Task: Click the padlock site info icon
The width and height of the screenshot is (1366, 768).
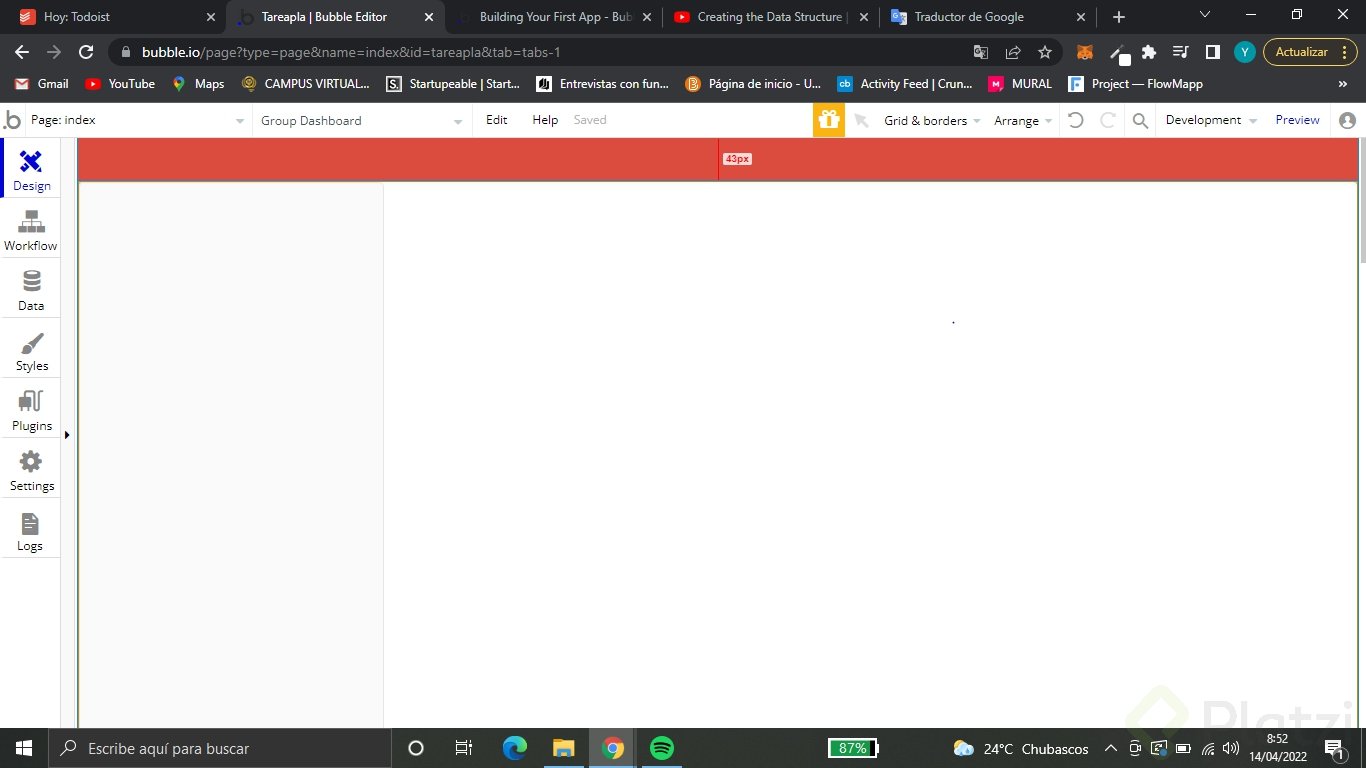Action: tap(126, 52)
